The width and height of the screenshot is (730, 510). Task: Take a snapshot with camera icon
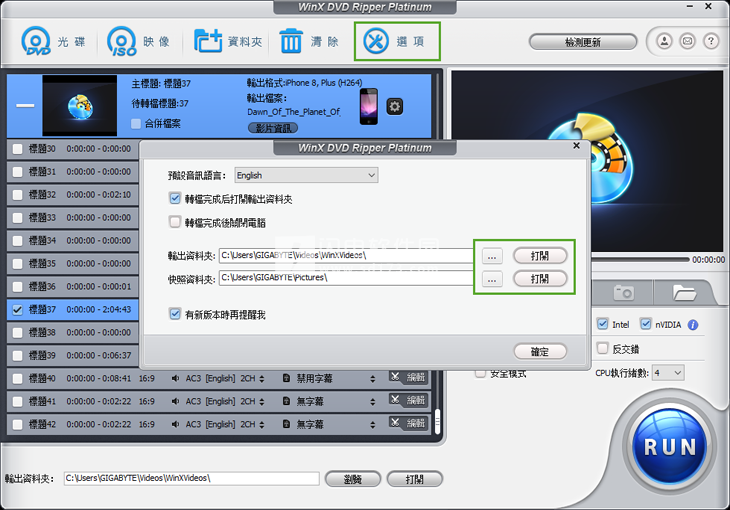(623, 293)
